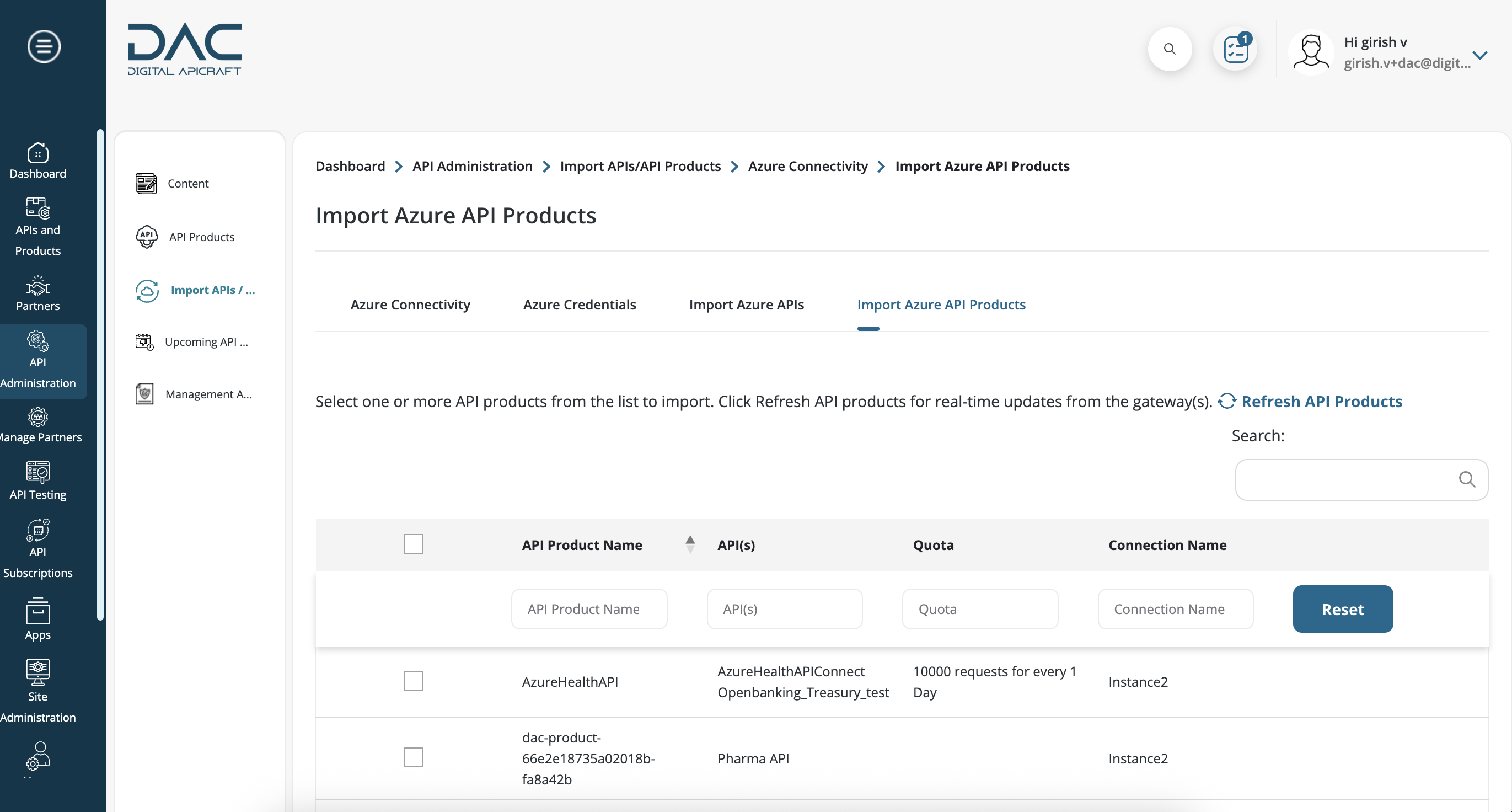Select Import Azure API Products tab
This screenshot has width=1512, height=812.
[x=941, y=304]
